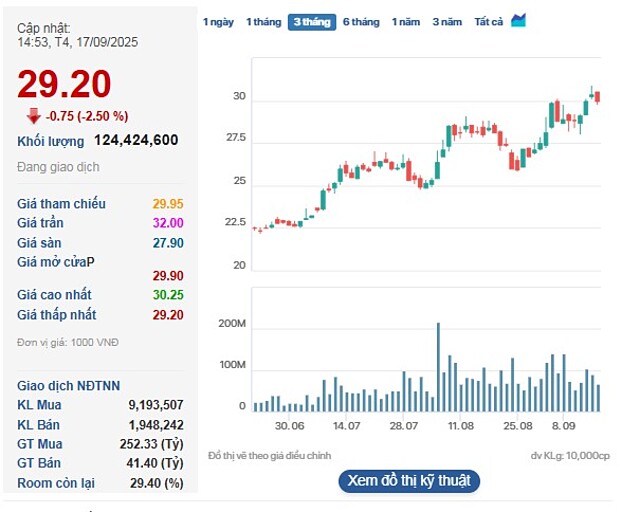Click the 30.06 date label on x-axis
The width and height of the screenshot is (640, 512).
(x=291, y=426)
